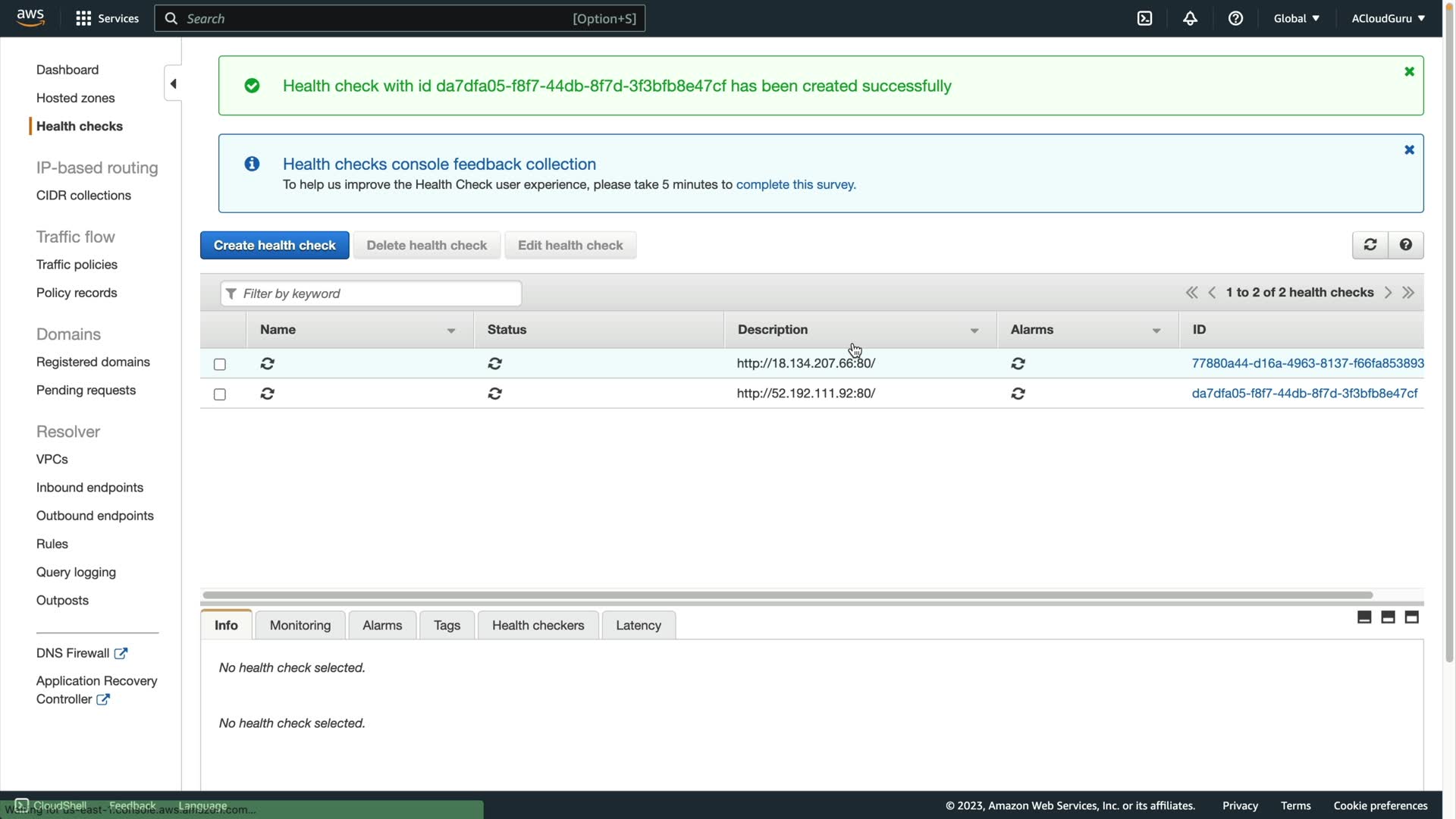The height and width of the screenshot is (819, 1456).
Task: Refresh the health checks list
Action: (x=1370, y=245)
